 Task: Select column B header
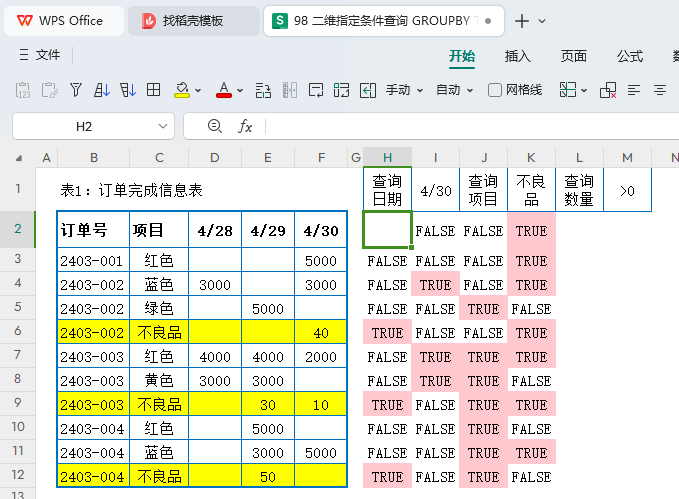pos(94,158)
